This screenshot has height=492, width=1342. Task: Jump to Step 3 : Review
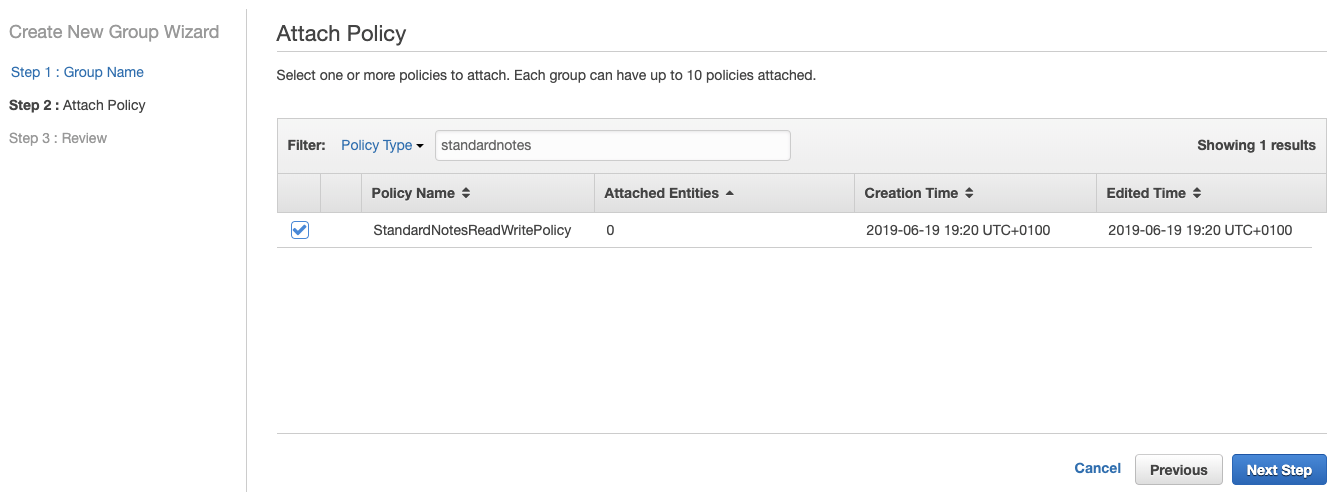point(58,138)
